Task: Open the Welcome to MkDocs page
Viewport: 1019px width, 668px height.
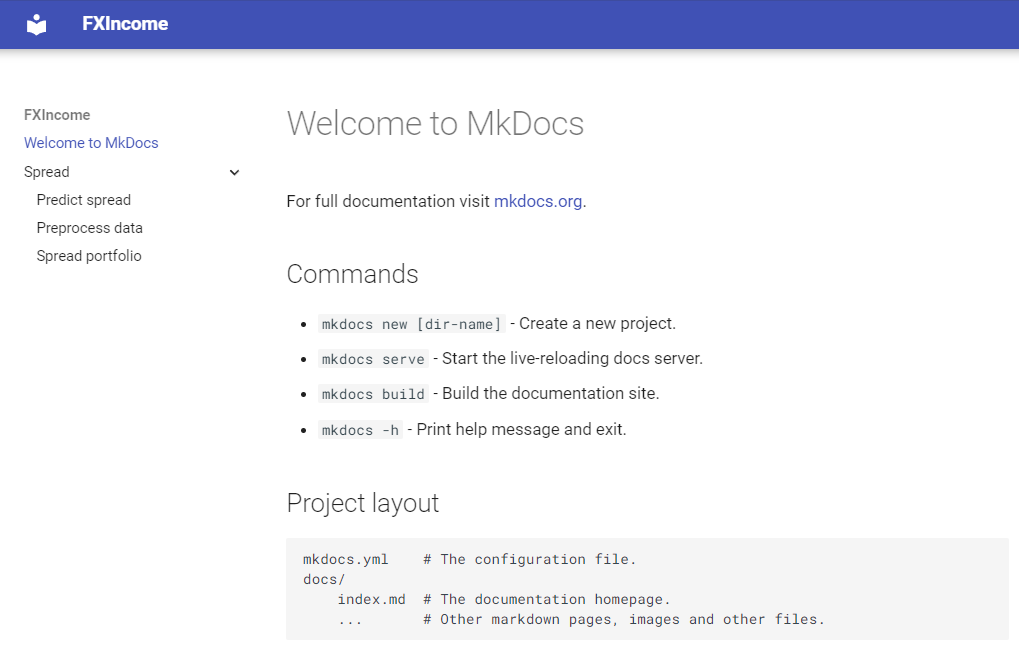Action: (91, 143)
